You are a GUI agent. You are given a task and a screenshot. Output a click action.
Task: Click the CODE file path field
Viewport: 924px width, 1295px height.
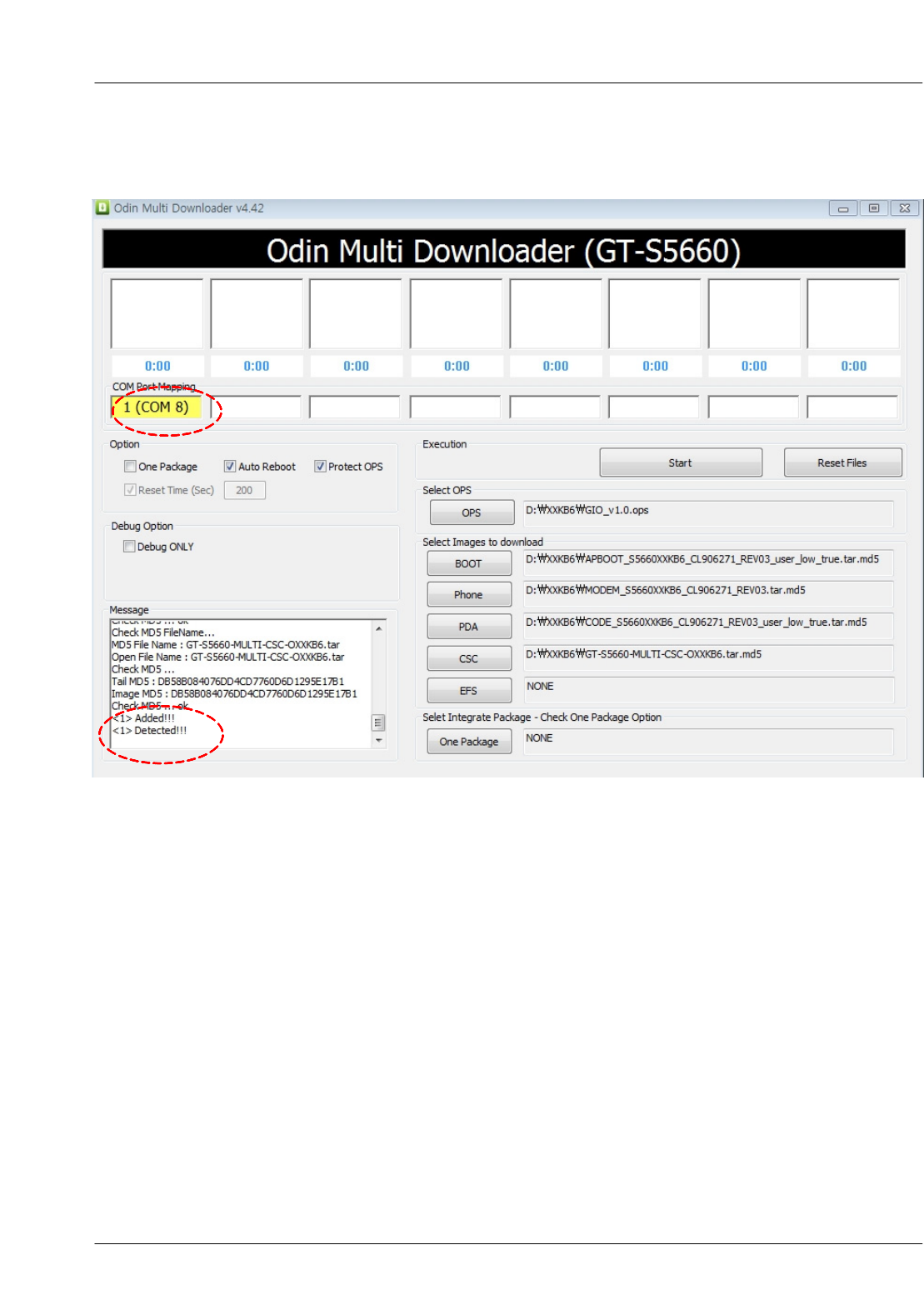click(x=708, y=626)
